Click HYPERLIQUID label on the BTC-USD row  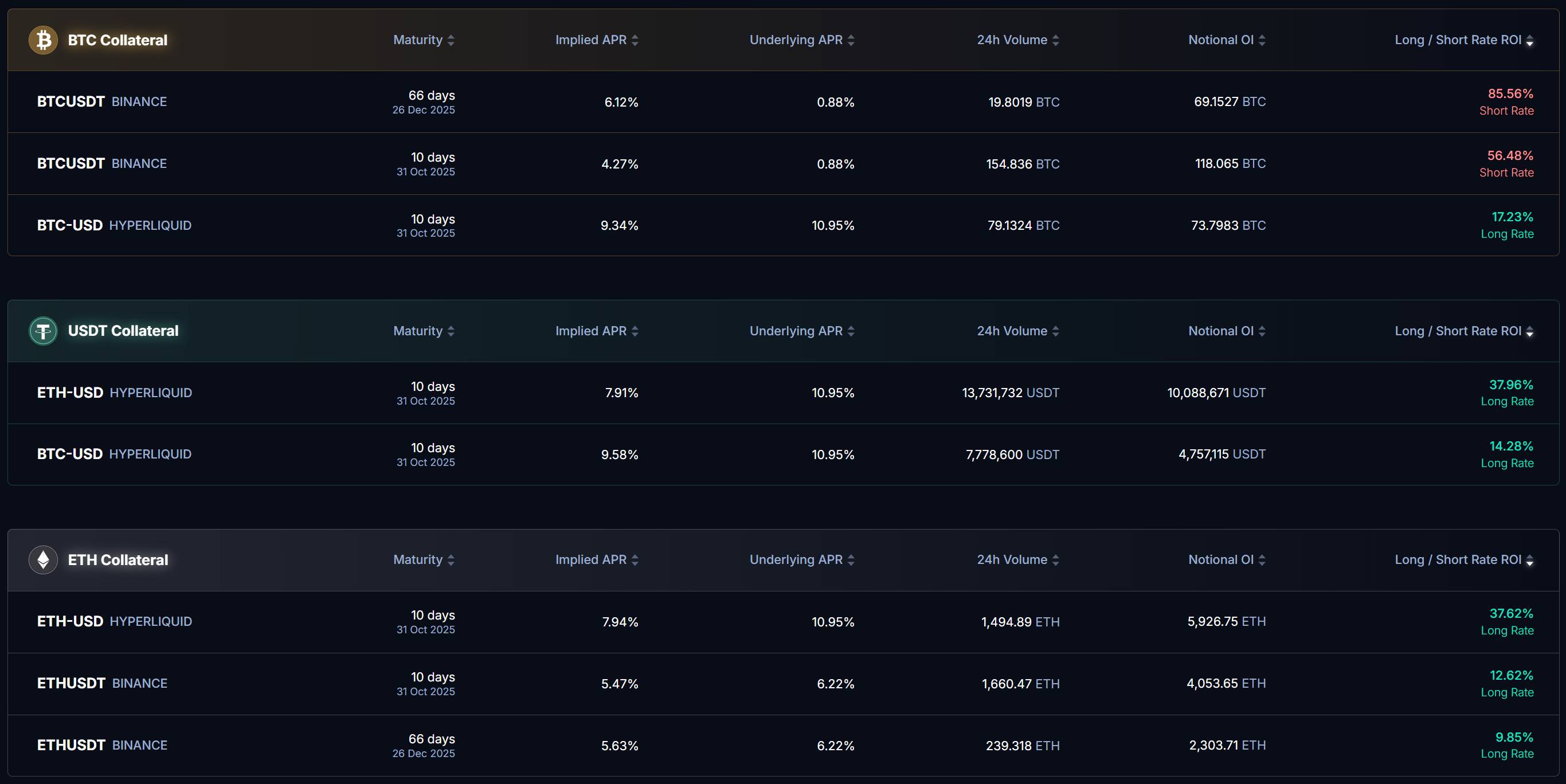(150, 225)
